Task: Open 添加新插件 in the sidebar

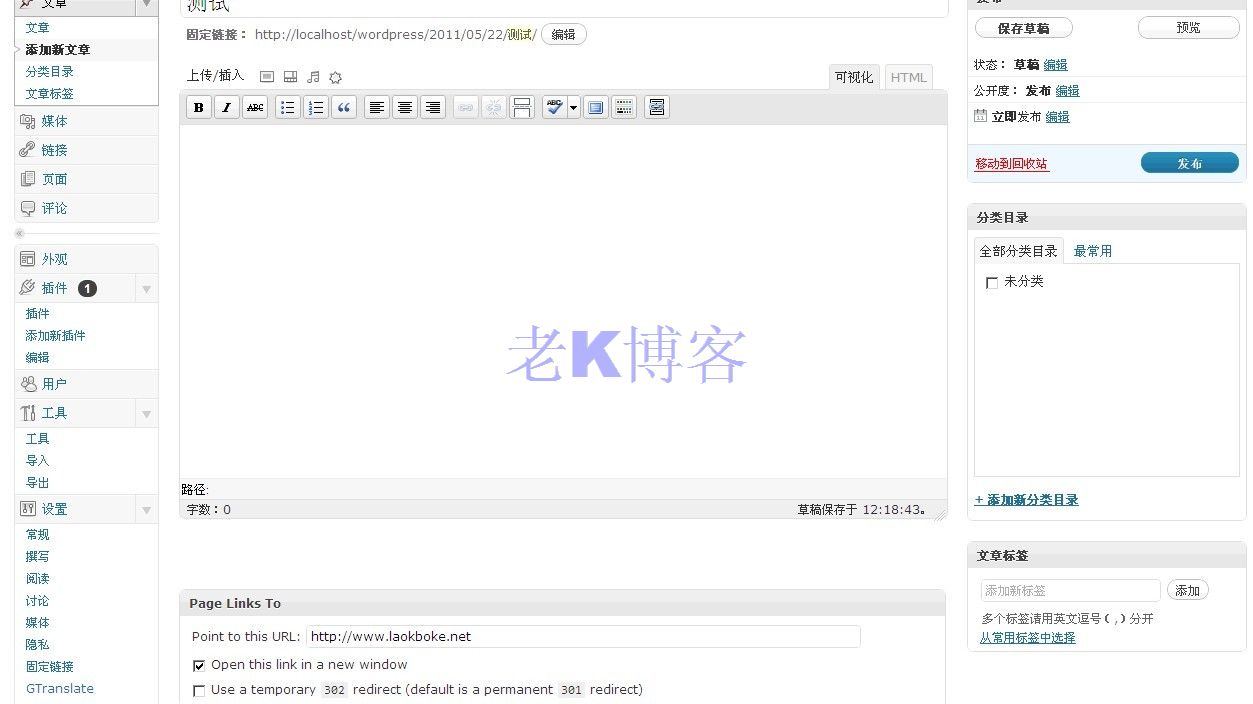Action: tap(55, 336)
